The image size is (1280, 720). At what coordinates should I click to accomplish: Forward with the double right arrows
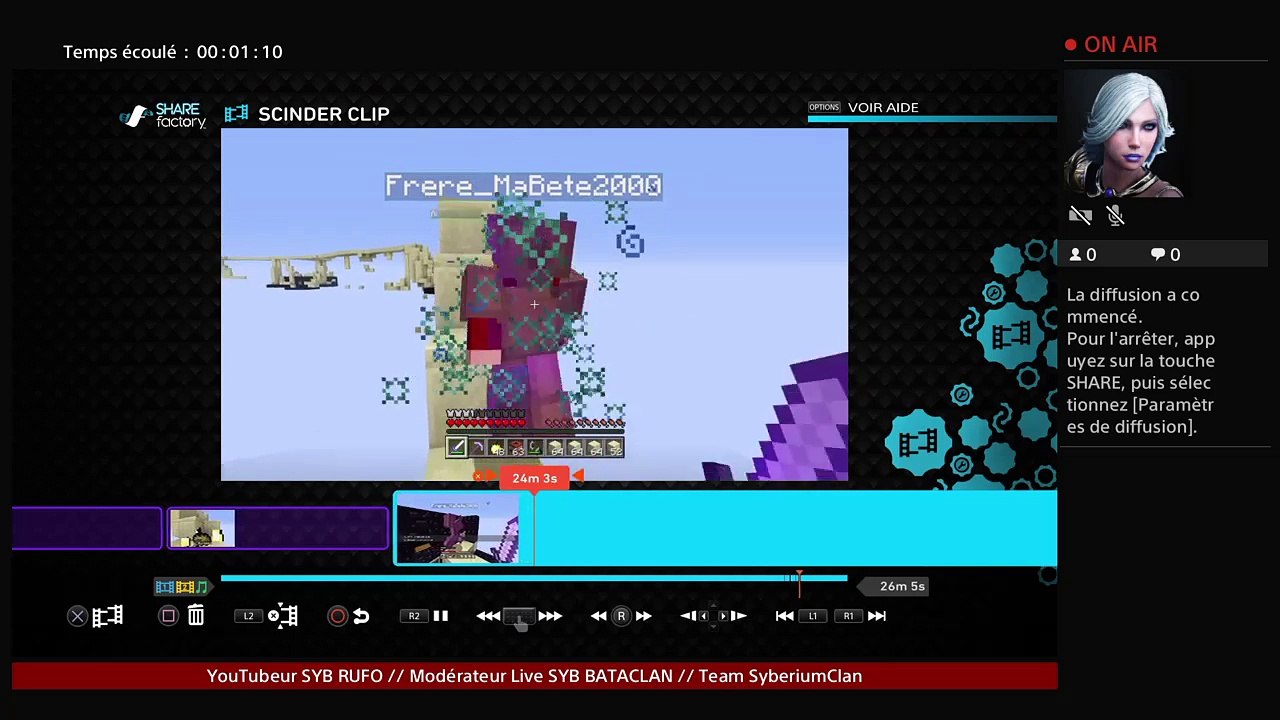click(644, 616)
